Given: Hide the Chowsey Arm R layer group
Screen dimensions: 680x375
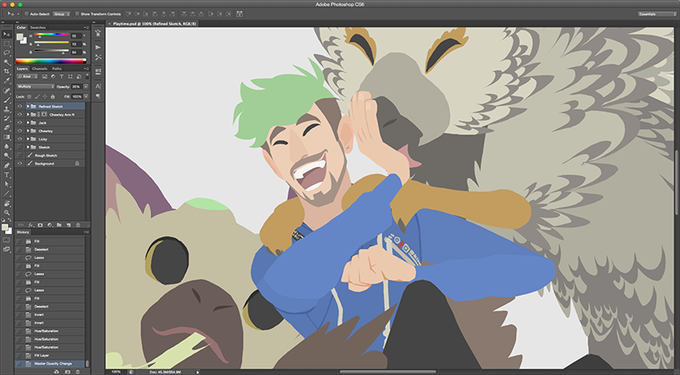Looking at the screenshot, I should [20, 114].
